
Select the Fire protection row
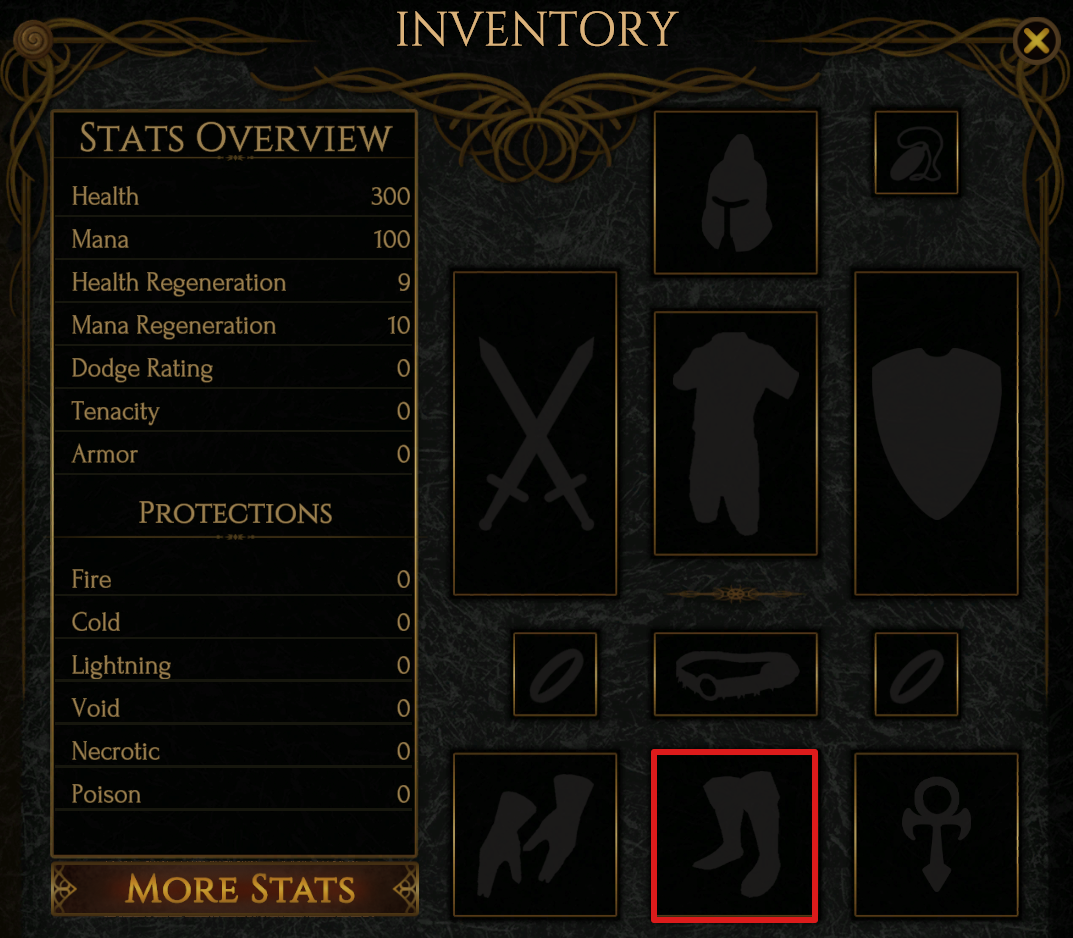click(x=235, y=579)
